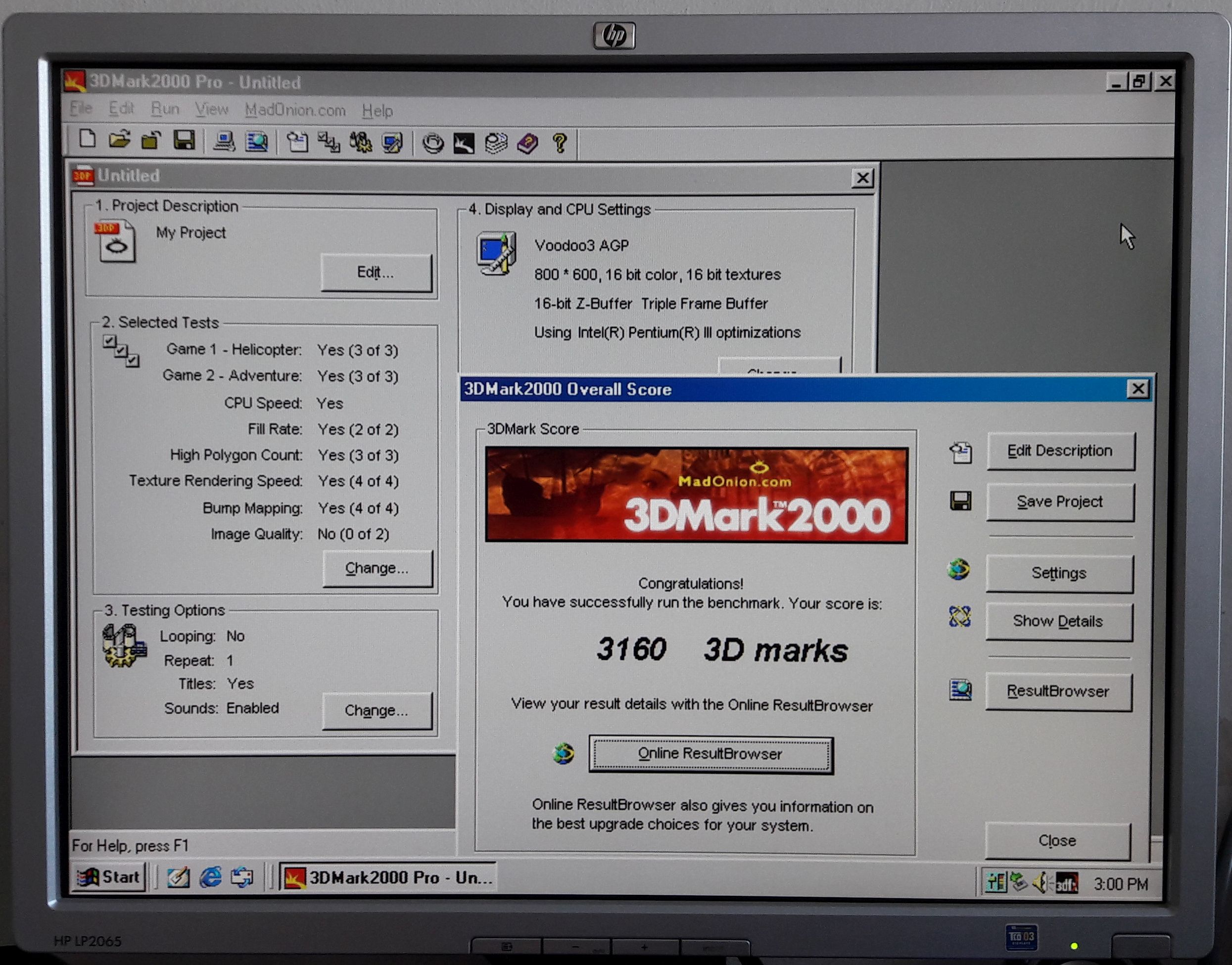The height and width of the screenshot is (965, 1232).
Task: Click the Selected Tests checkmarks icon
Action: pyautogui.click(x=122, y=351)
